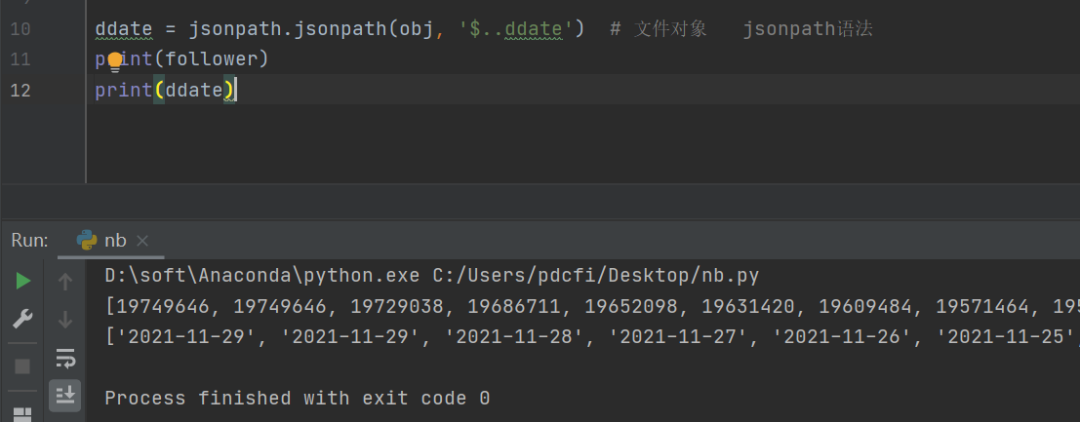Click line number 12 in gutter
1080x422 pixels.
21,89
